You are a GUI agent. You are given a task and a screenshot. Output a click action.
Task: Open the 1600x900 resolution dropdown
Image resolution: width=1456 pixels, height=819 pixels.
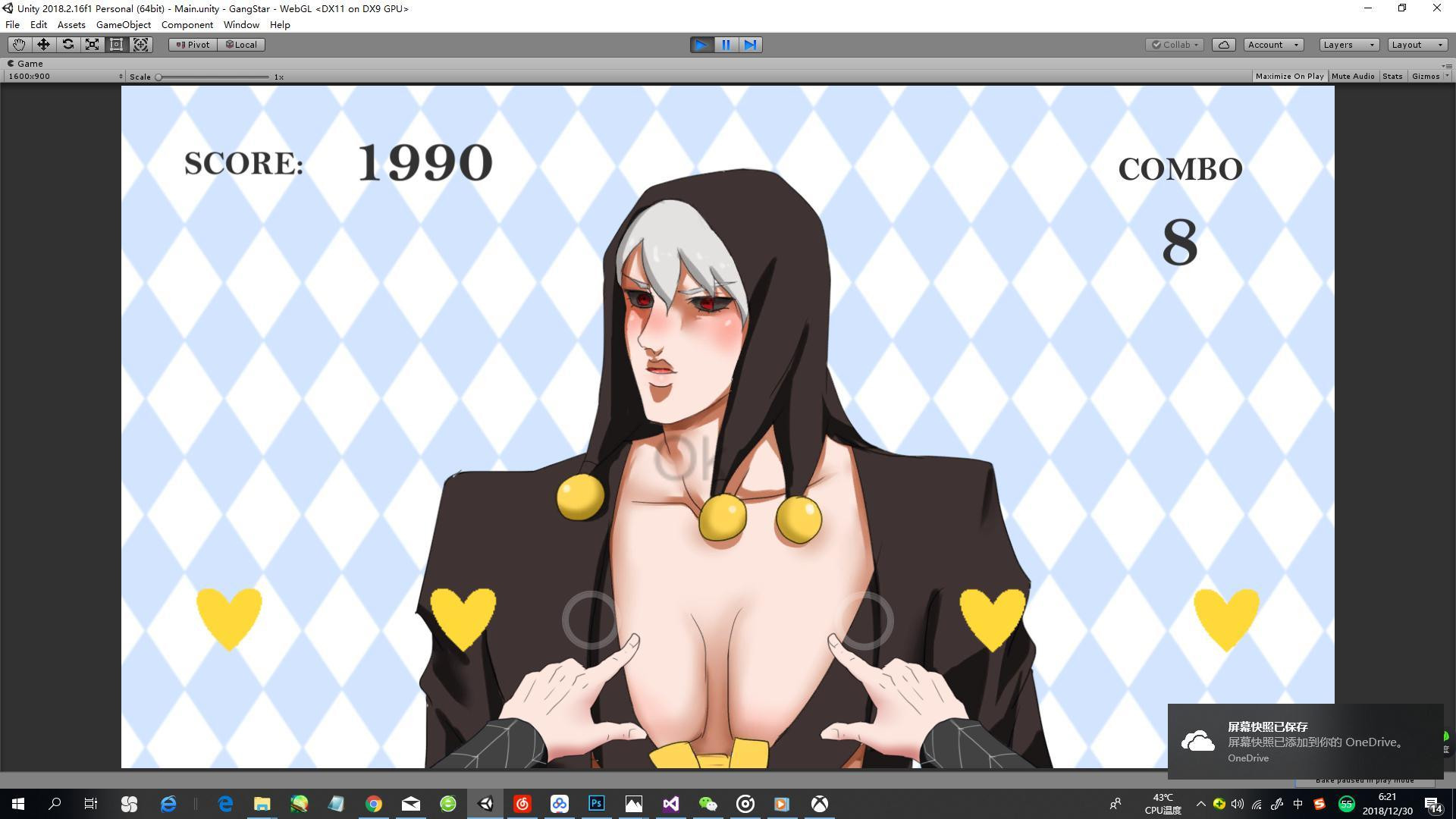click(x=64, y=77)
